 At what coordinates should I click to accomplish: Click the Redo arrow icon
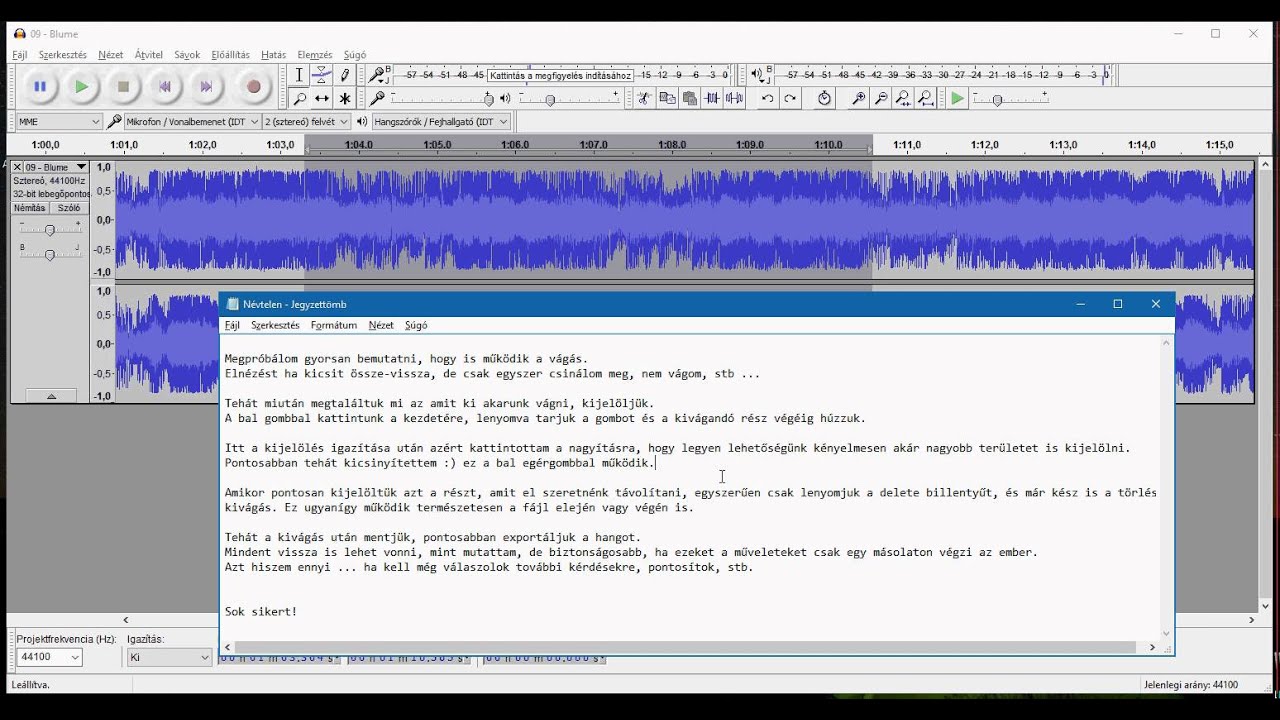click(790, 98)
